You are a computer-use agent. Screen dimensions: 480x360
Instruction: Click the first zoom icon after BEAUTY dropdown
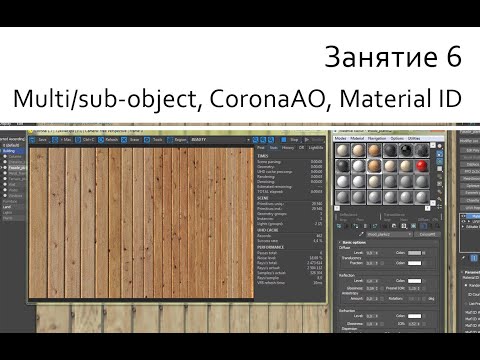click(256, 140)
